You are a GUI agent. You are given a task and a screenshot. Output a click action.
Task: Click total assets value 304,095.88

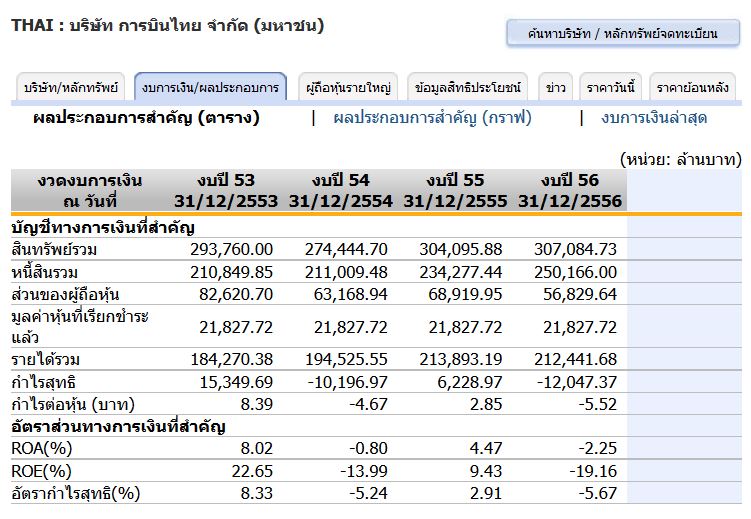[461, 249]
